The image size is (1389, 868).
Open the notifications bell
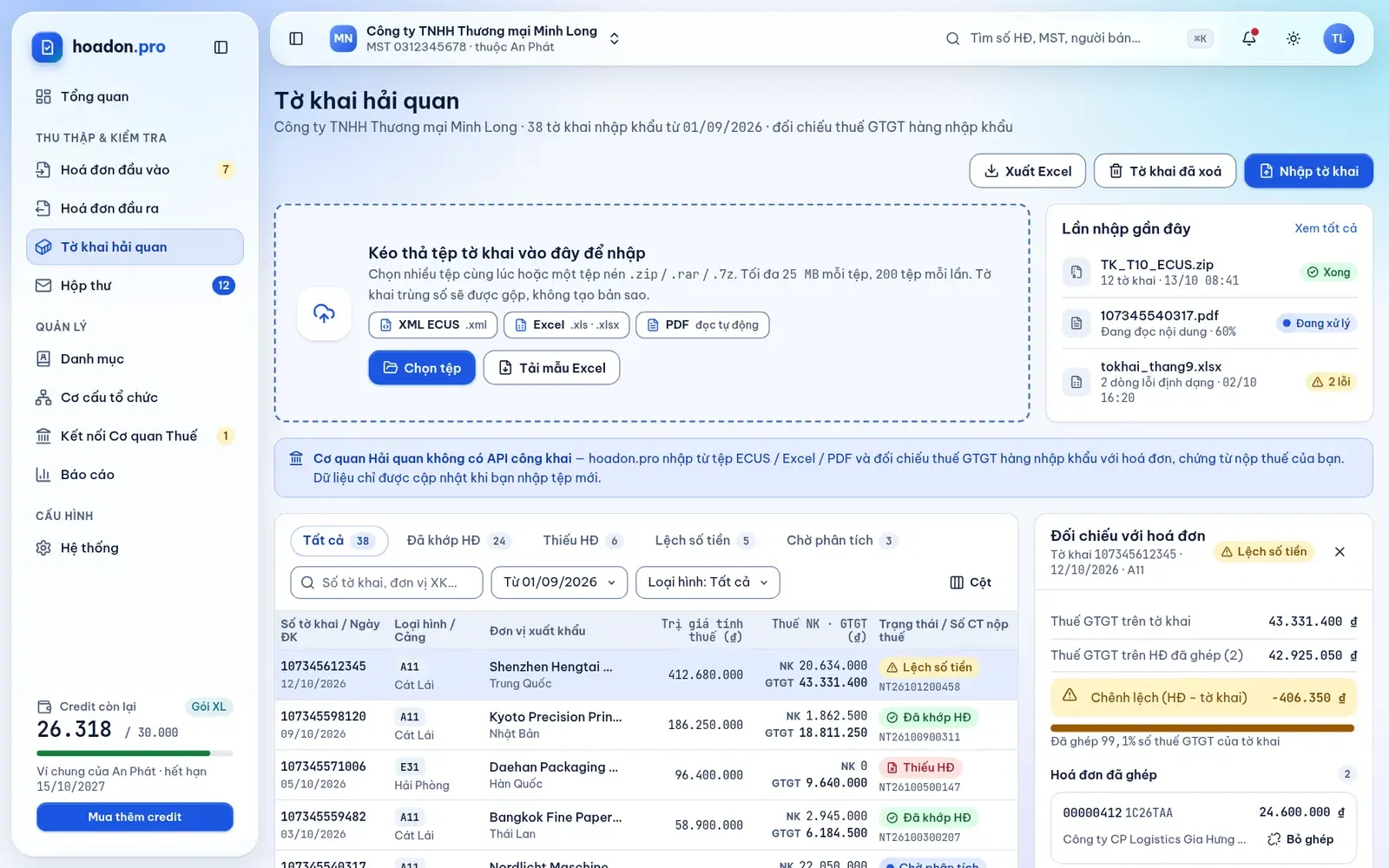[1249, 38]
